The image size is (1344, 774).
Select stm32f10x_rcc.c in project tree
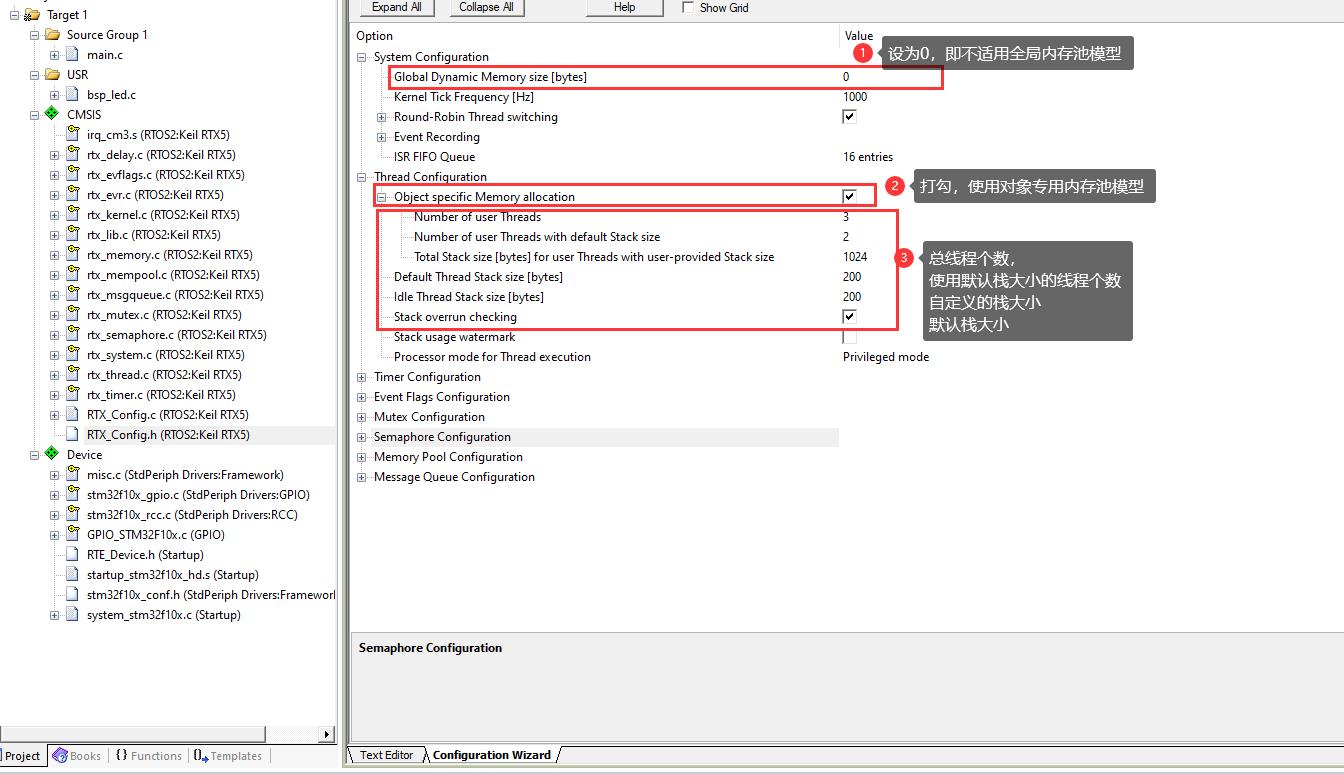tap(192, 515)
